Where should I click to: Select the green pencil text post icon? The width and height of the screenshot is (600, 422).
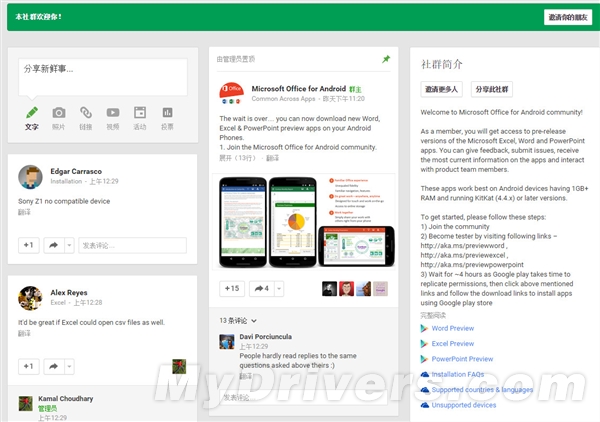32,112
